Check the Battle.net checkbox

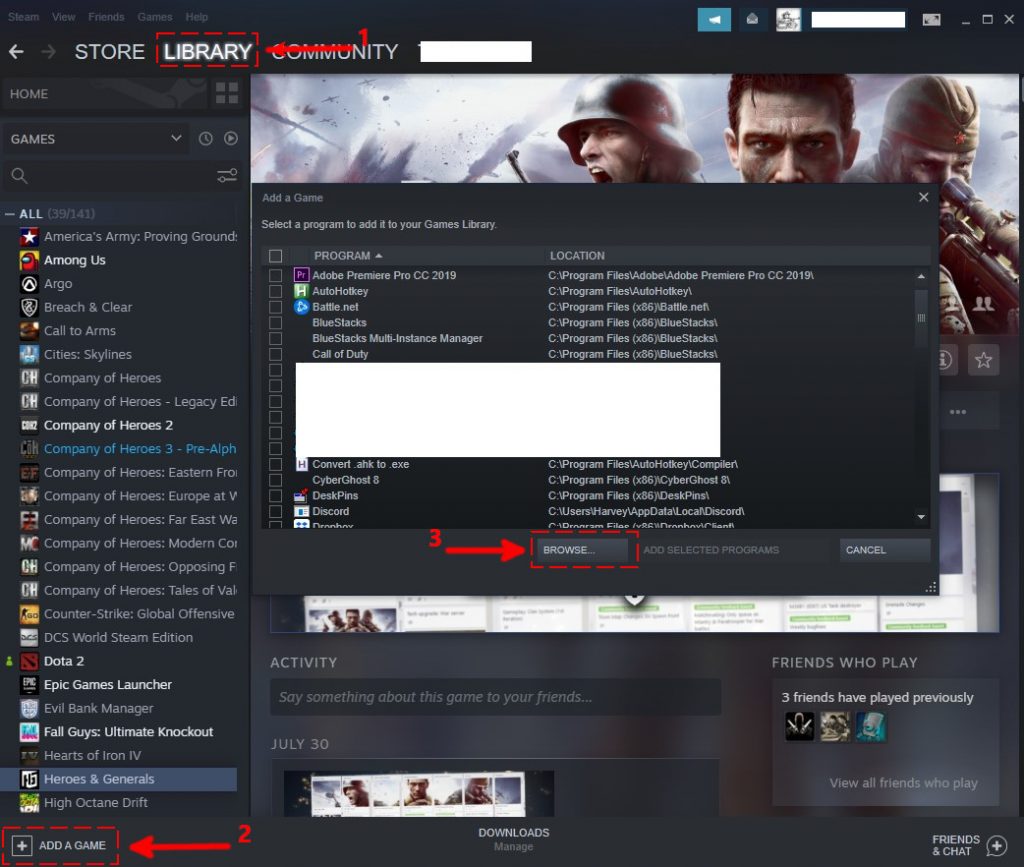276,307
